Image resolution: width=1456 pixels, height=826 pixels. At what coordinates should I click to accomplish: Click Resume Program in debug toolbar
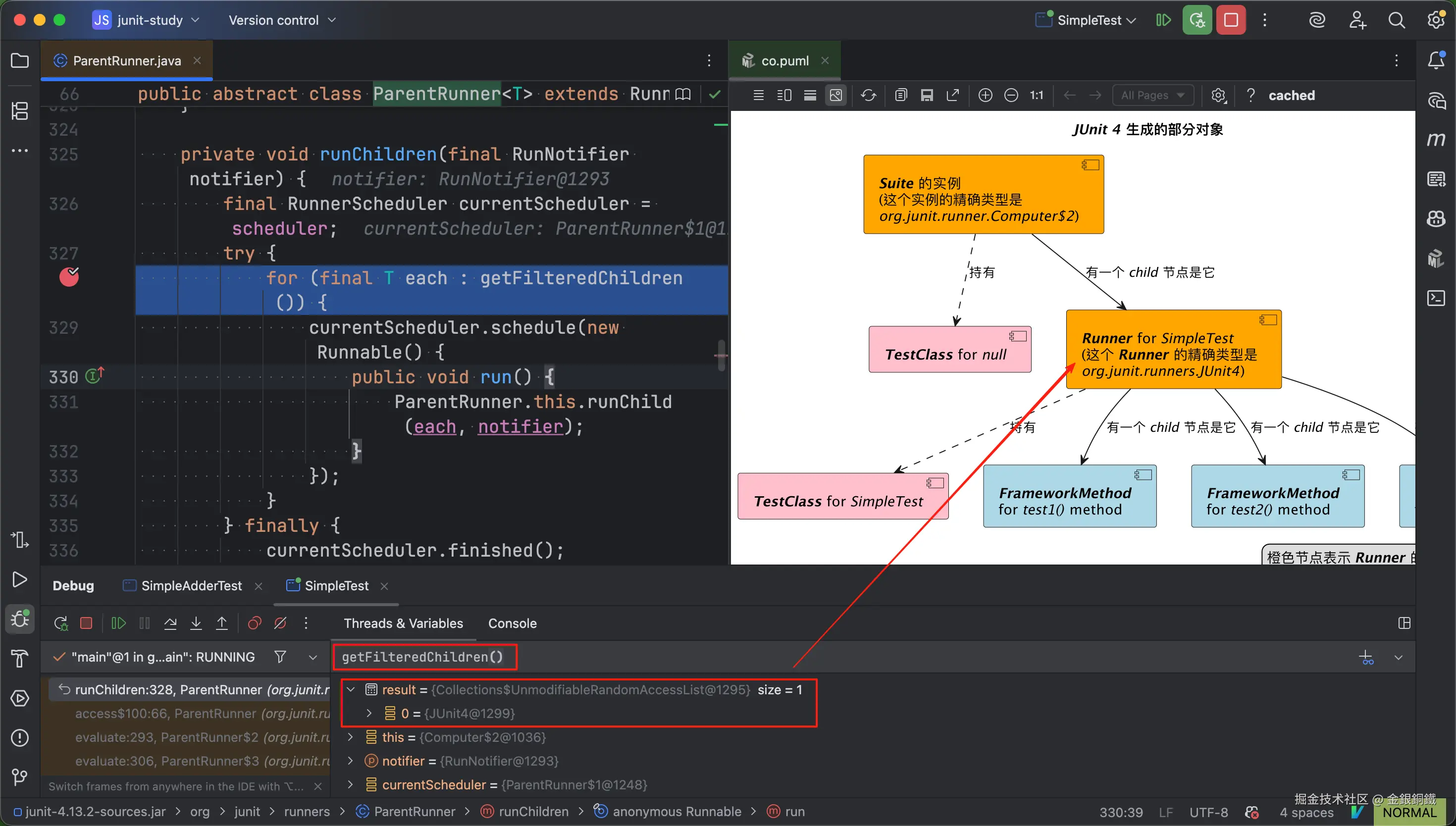point(118,623)
